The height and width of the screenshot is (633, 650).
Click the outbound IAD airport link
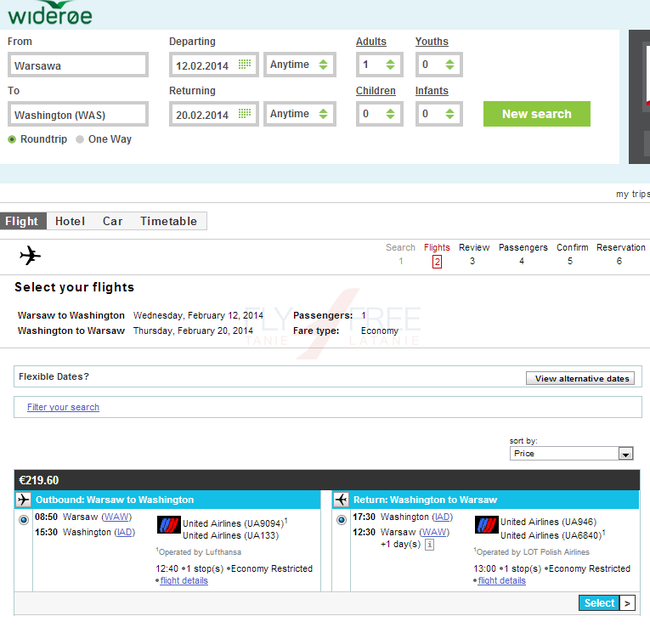point(124,532)
